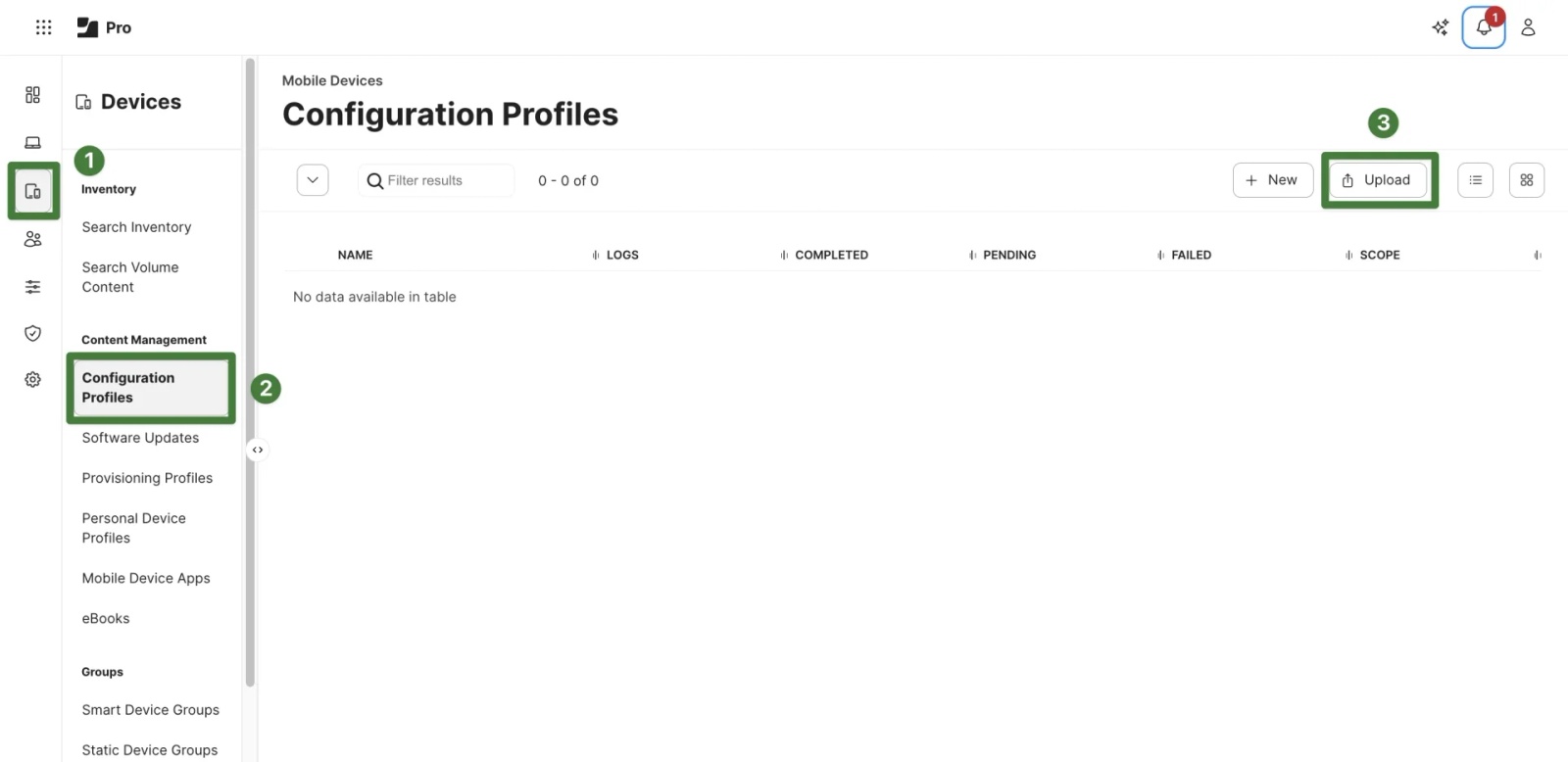Image resolution: width=1568 pixels, height=762 pixels.
Task: Open the account menu person icon
Action: (x=1527, y=27)
